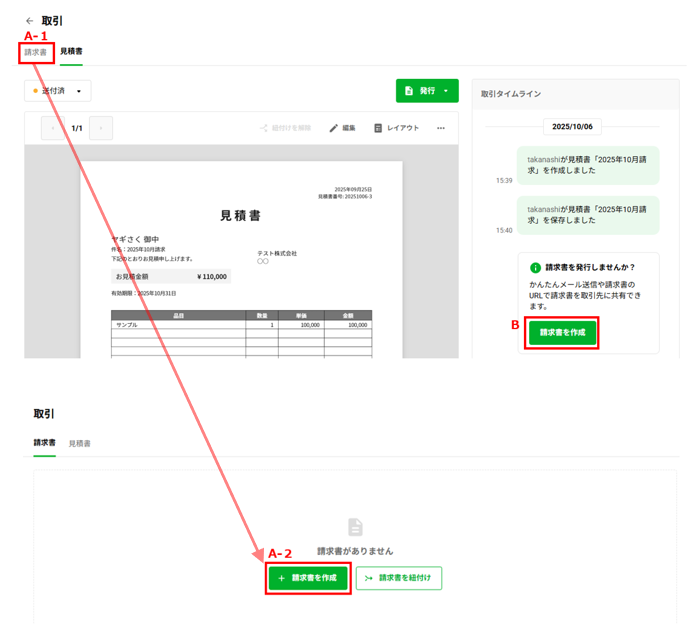
Task: Click the 2025/10/06 timeline date
Action: 572,127
